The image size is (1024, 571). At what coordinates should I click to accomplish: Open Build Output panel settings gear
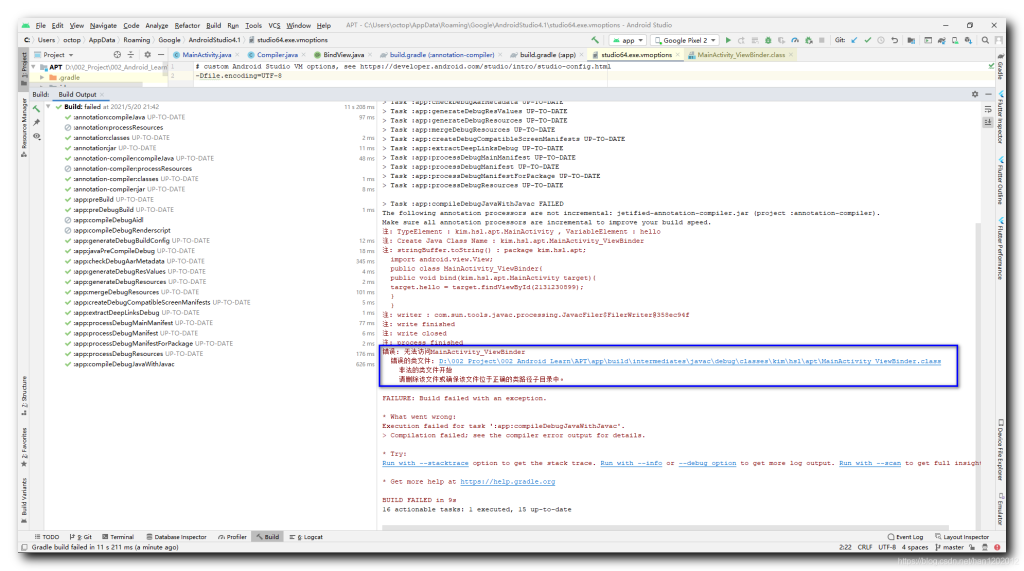click(974, 94)
